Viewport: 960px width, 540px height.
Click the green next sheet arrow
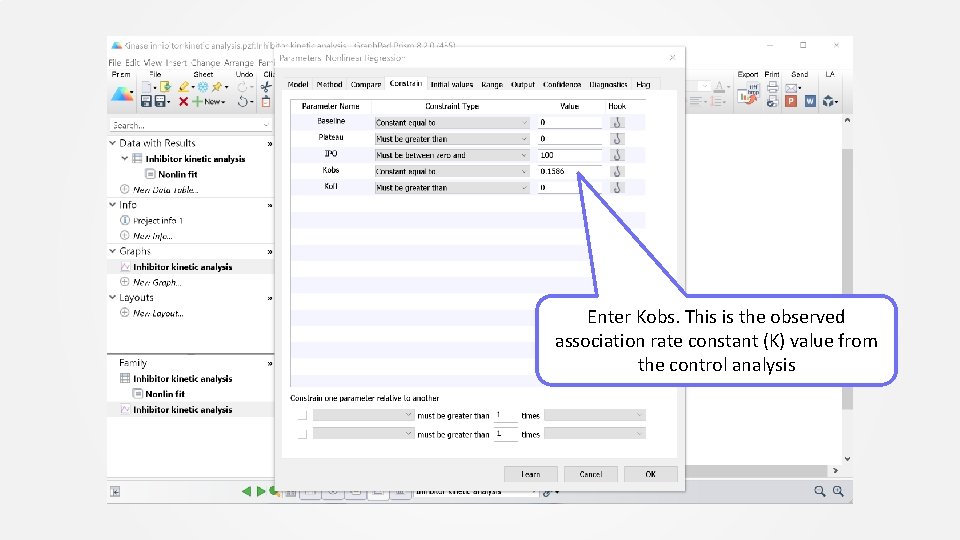(260, 491)
